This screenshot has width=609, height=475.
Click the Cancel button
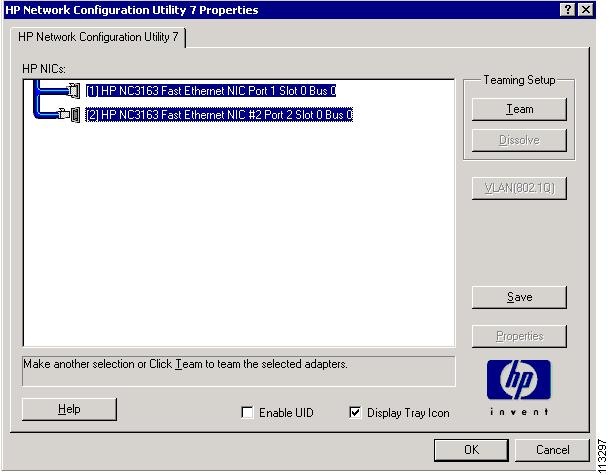click(x=552, y=450)
